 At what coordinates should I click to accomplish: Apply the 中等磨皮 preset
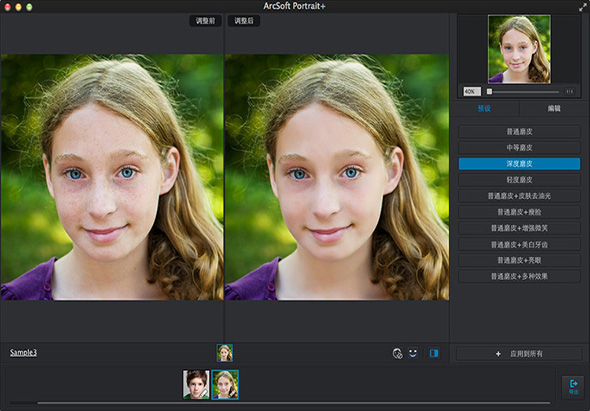click(519, 148)
